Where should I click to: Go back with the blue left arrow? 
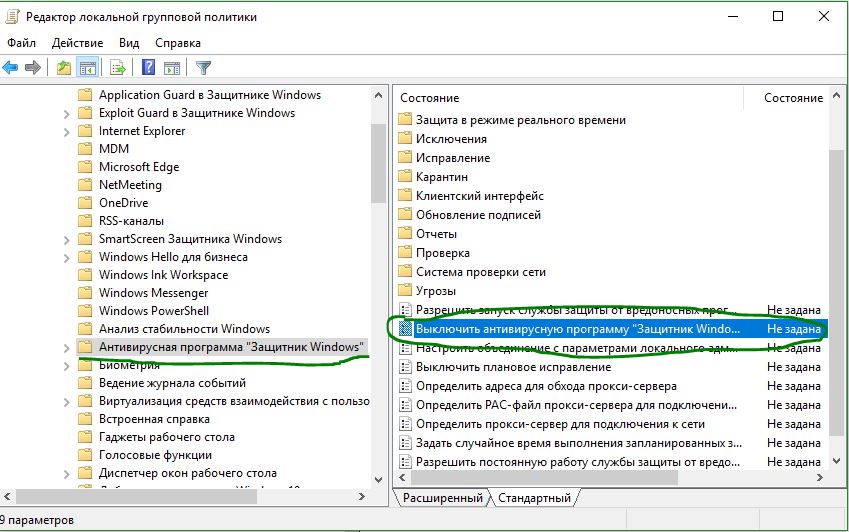10,68
